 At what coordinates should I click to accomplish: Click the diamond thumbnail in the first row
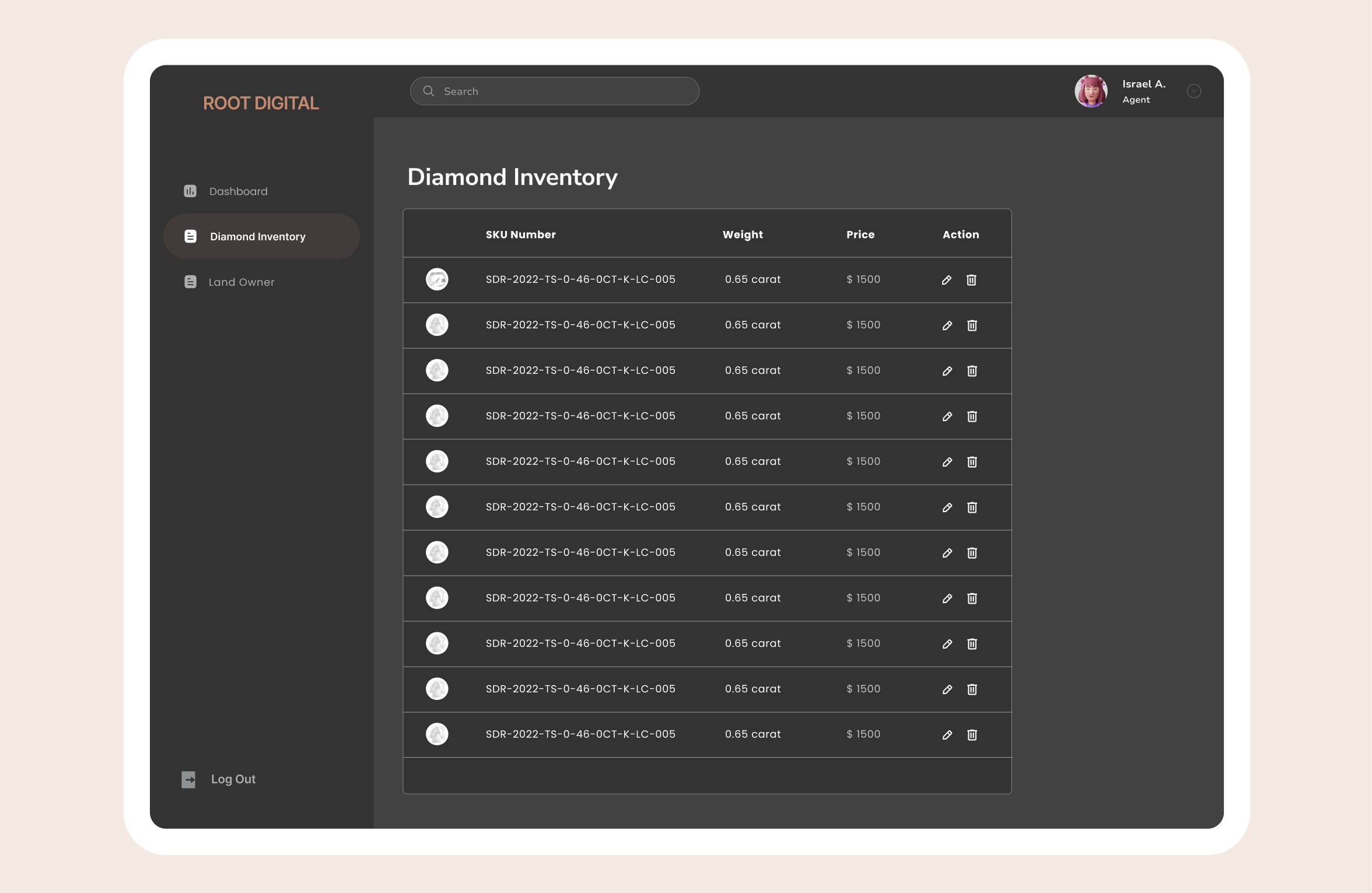[x=437, y=279]
